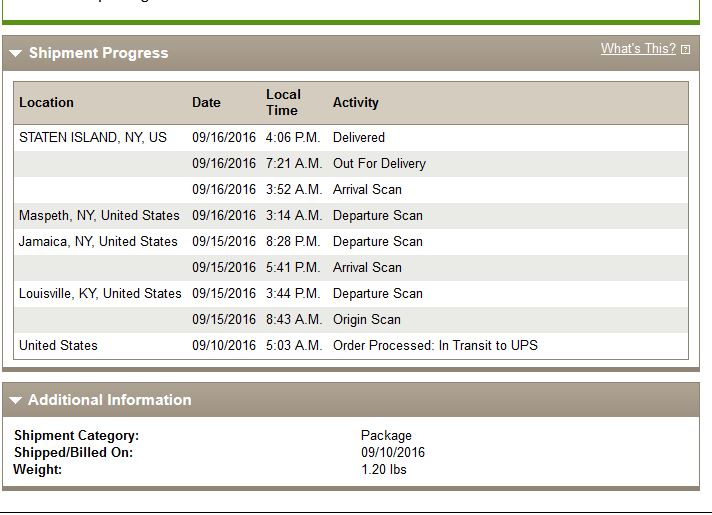
Task: Click the Delivered activity row
Action: tap(351, 138)
